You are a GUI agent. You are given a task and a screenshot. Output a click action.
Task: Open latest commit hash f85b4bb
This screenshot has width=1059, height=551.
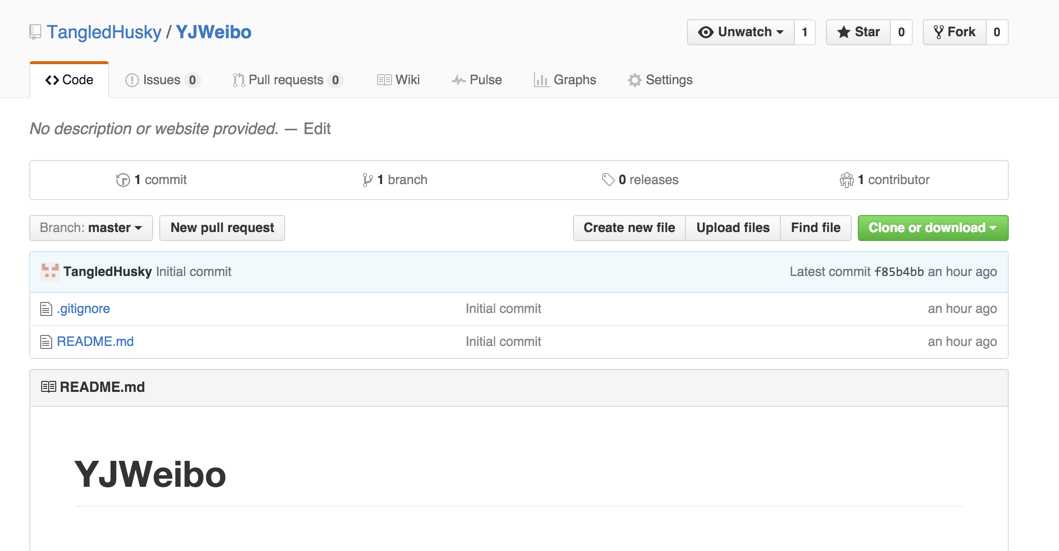[899, 271]
